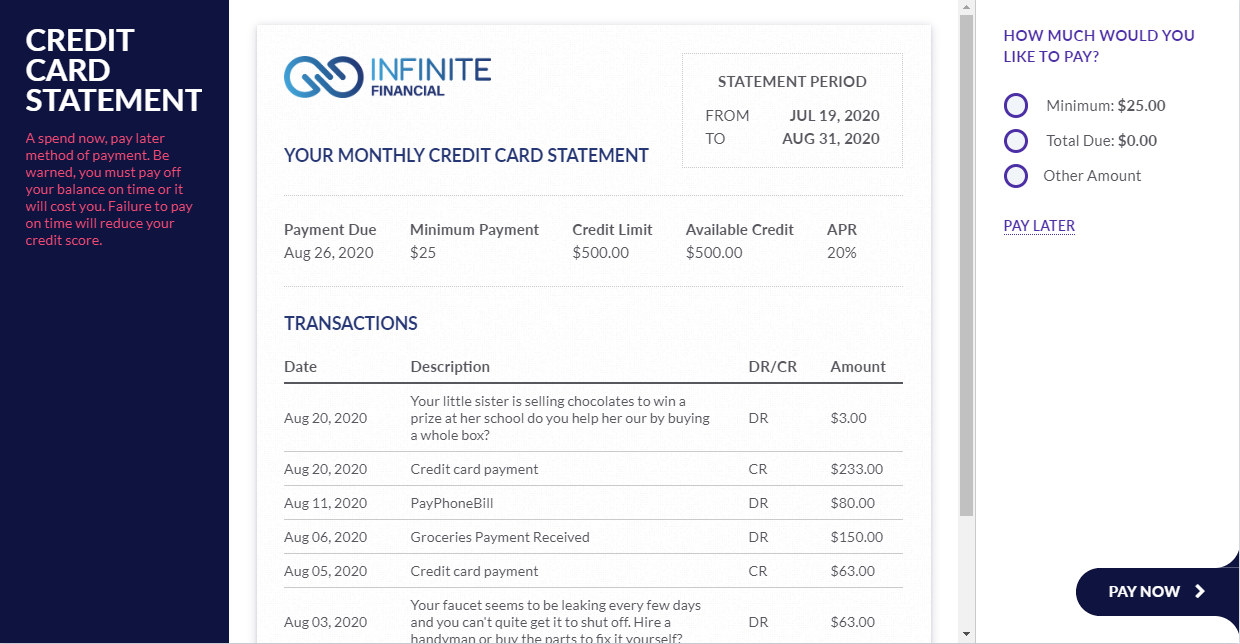Click the CR label for $63.00 payment
The image size is (1240, 644).
tap(757, 571)
